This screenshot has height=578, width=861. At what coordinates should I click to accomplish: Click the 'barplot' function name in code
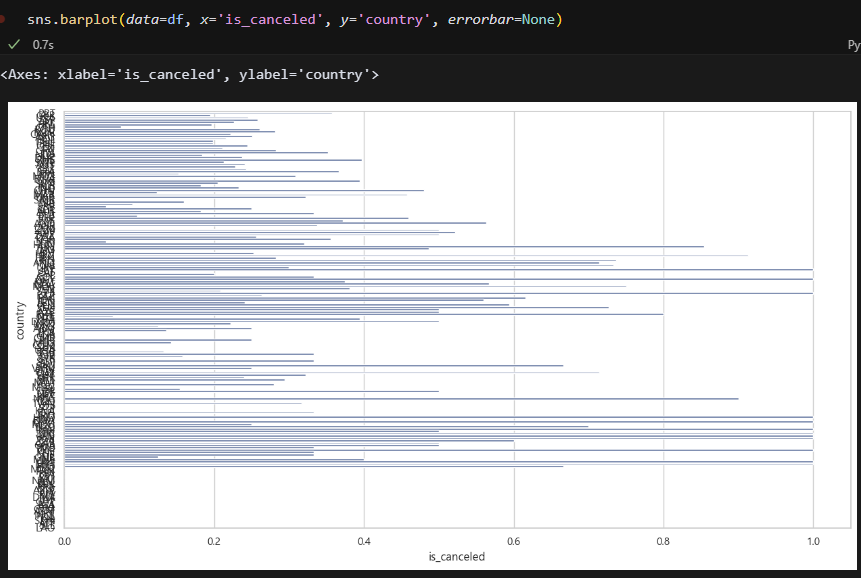(89, 20)
